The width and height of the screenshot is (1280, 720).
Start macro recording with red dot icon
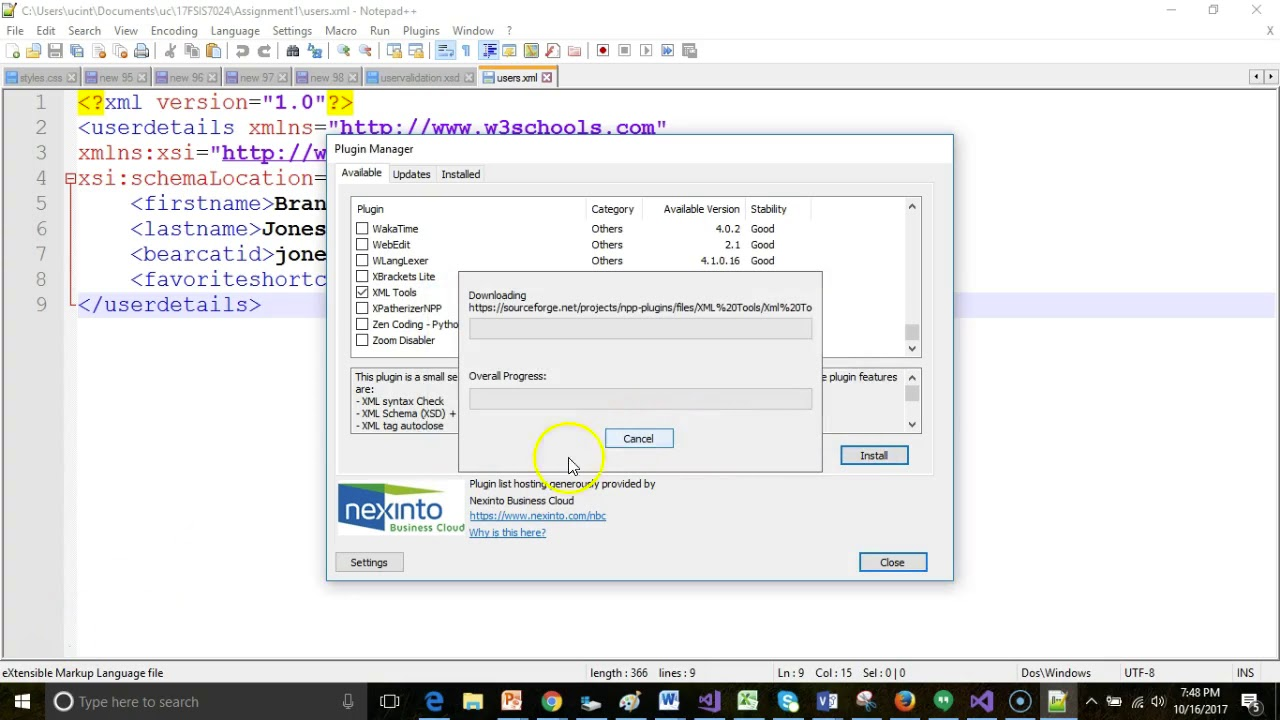603,51
